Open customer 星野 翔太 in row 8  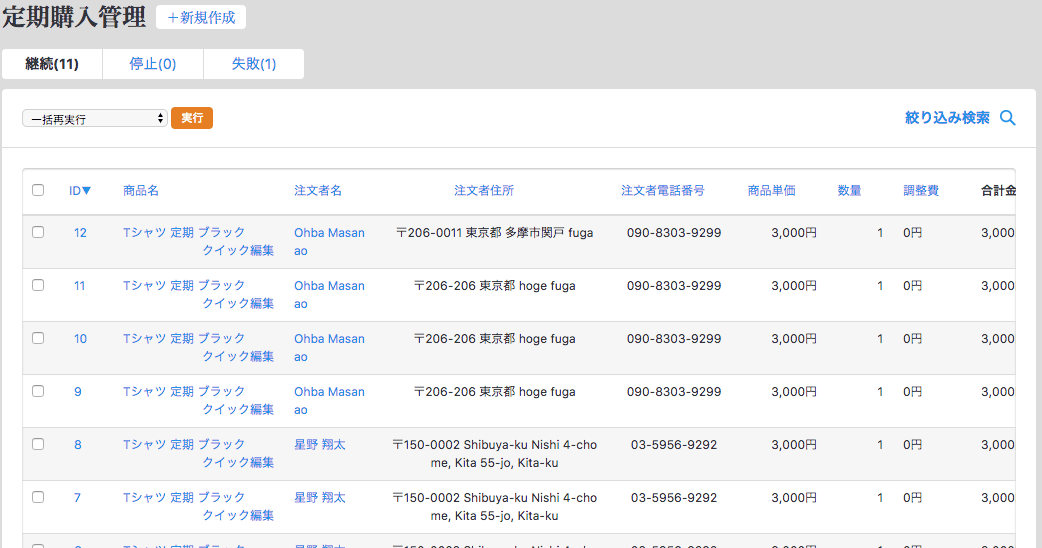pyautogui.click(x=319, y=444)
